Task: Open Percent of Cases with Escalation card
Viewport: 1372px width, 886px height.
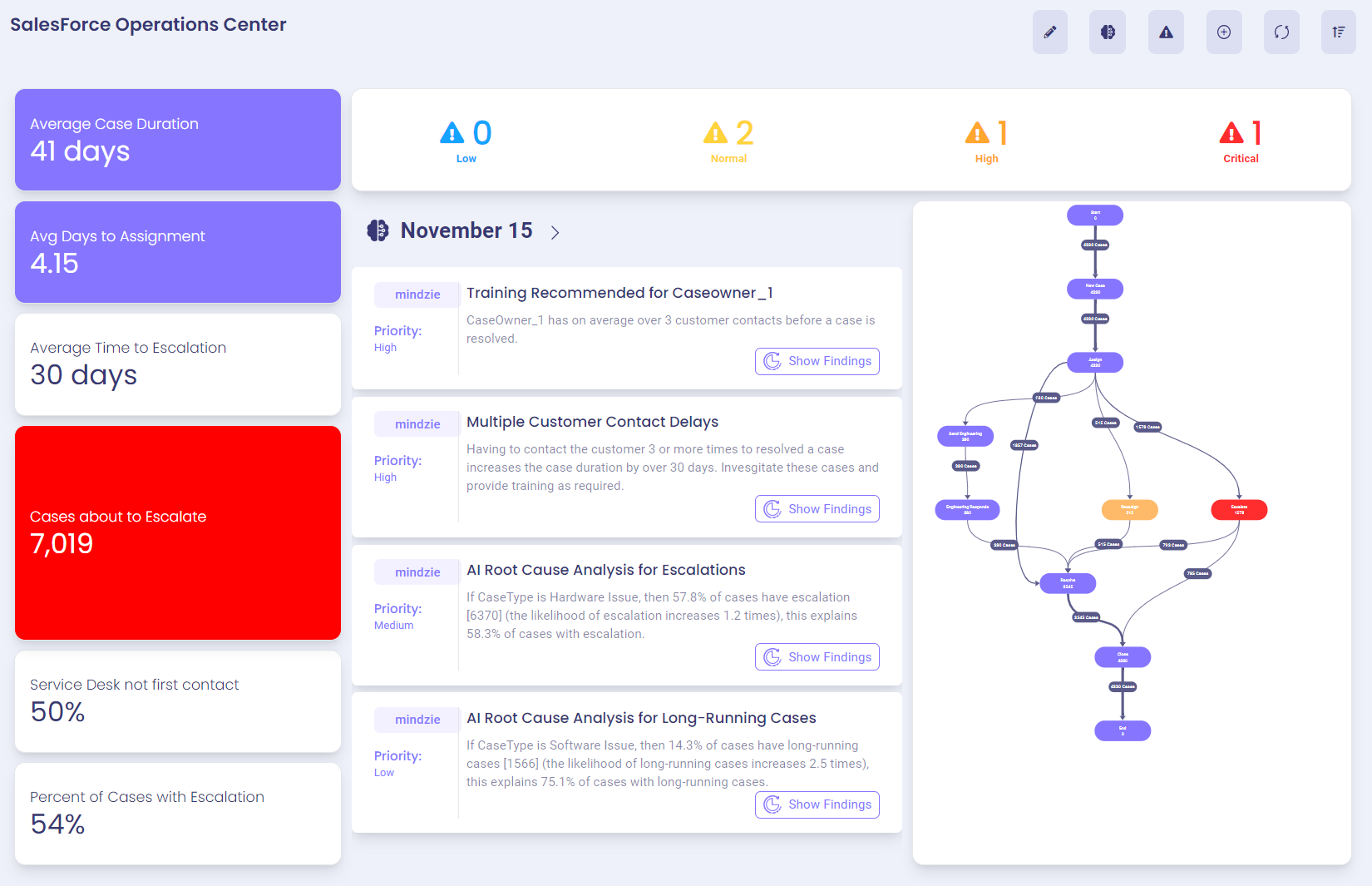Action: [x=178, y=814]
